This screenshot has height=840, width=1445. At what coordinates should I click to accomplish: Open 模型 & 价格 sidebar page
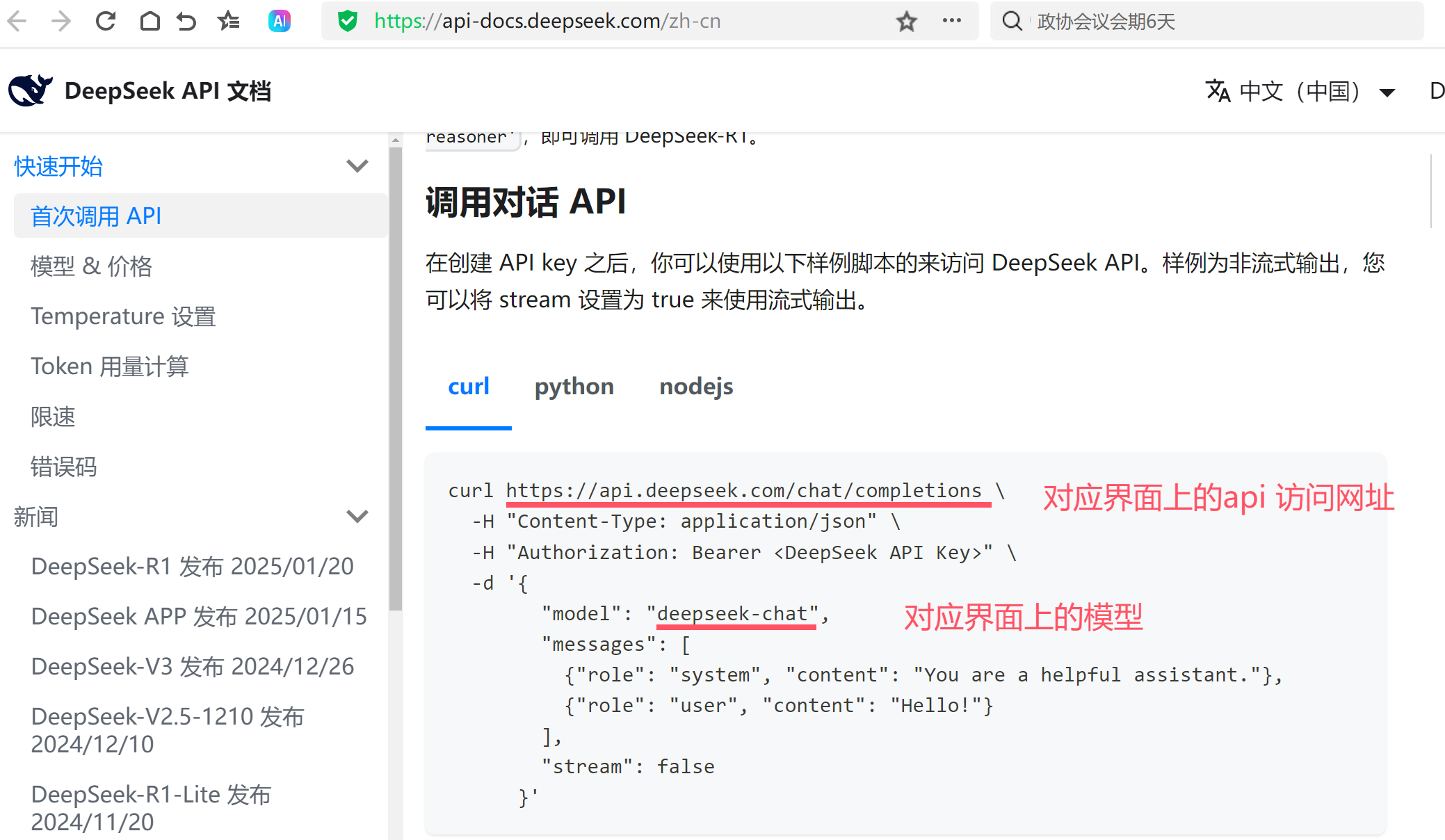point(91,266)
